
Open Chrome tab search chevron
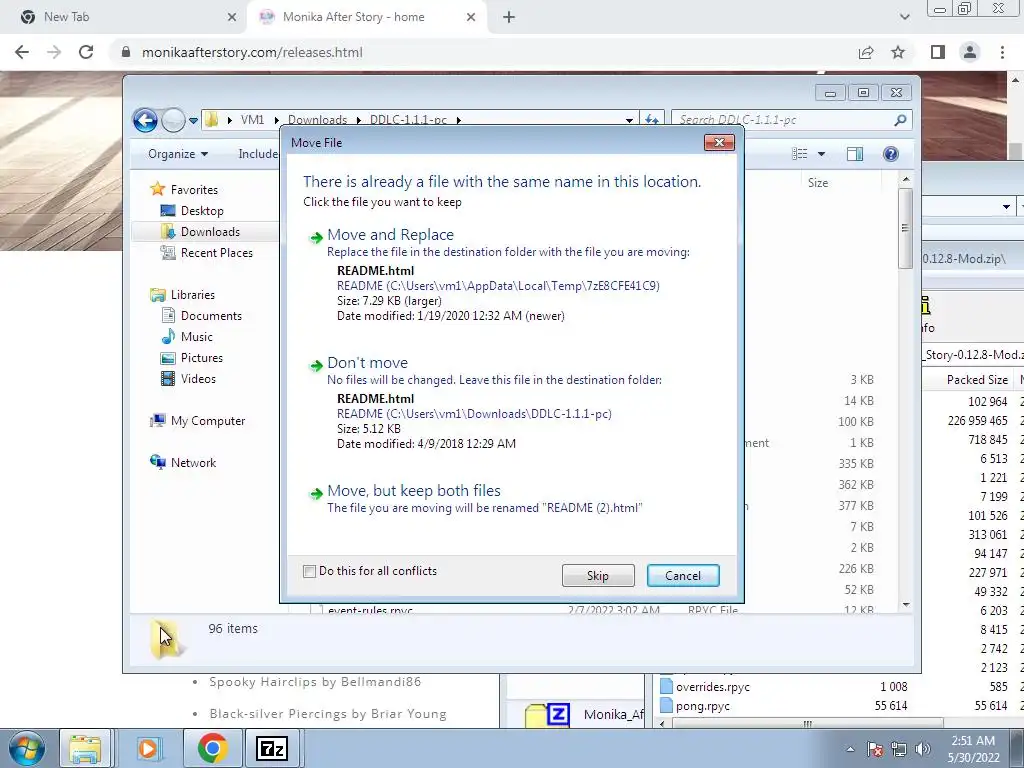coord(904,17)
